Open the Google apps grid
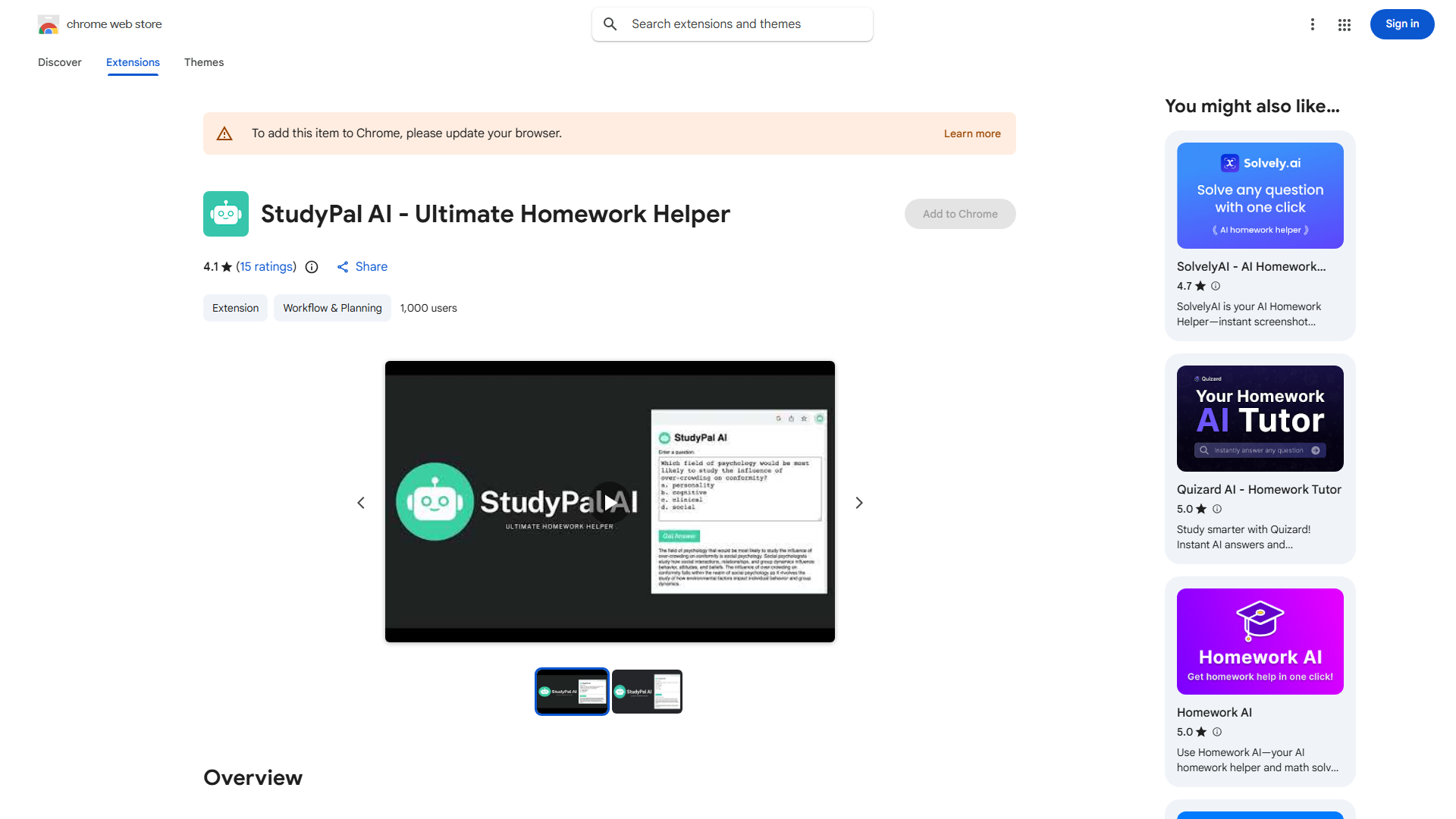This screenshot has width=1456, height=819. click(1344, 24)
